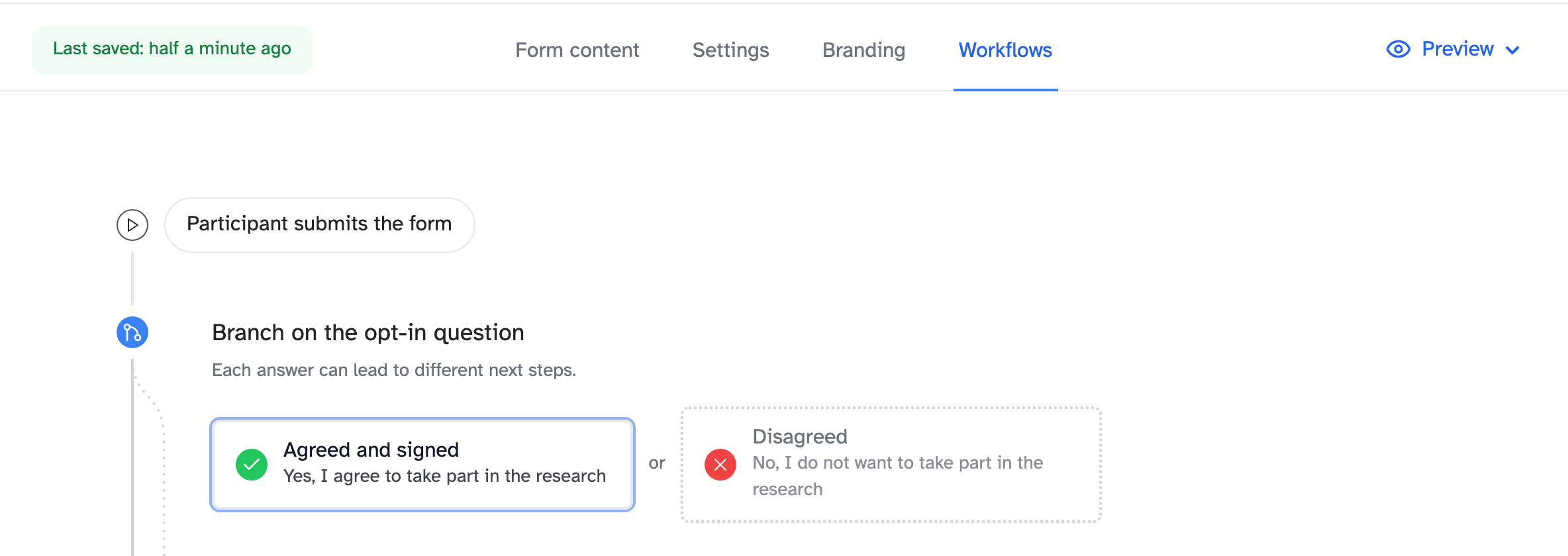Click the red X icon in Disagreed card
This screenshot has width=1568, height=556.
point(720,465)
